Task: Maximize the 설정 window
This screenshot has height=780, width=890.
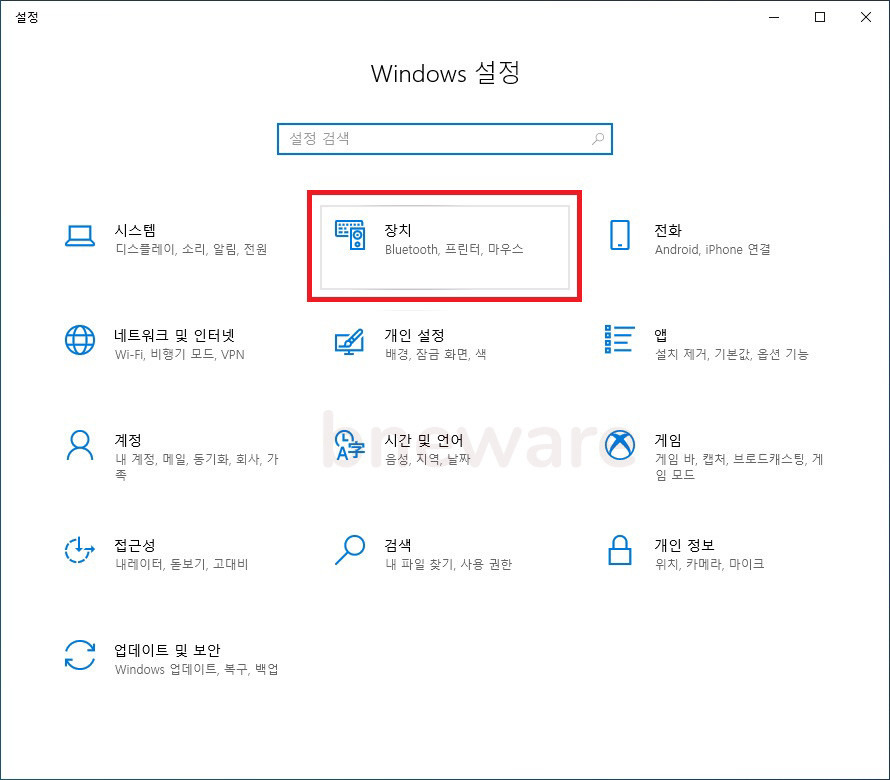Action: pos(820,17)
